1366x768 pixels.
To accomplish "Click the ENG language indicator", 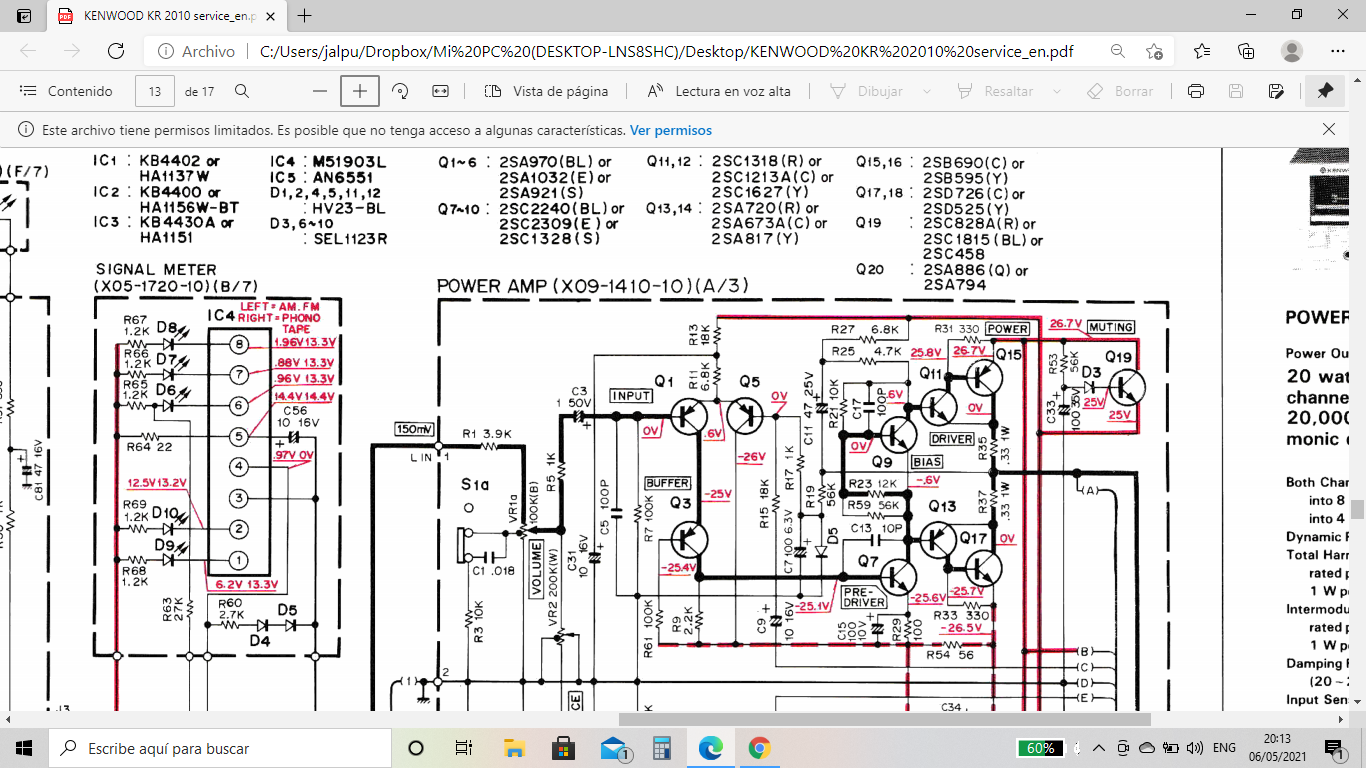I will point(1224,748).
